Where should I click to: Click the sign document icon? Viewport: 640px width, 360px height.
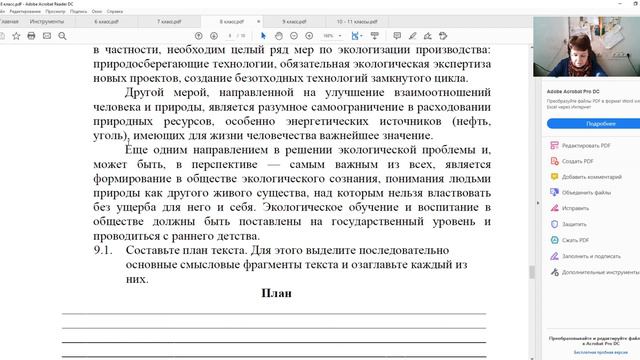point(428,36)
